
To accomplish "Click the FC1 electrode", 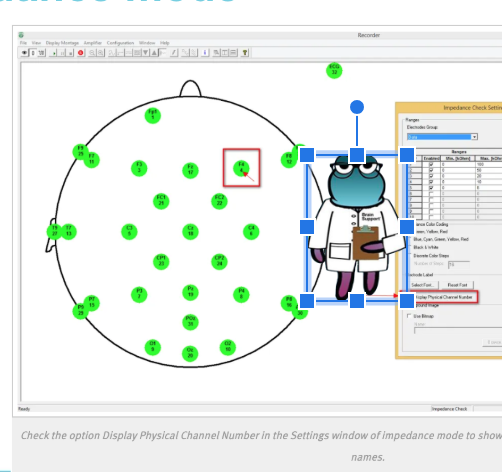I will tap(161, 201).
